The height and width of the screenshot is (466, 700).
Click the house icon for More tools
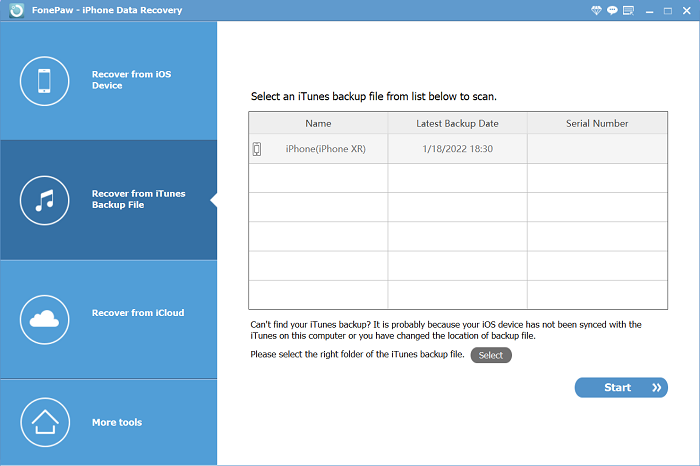click(45, 422)
